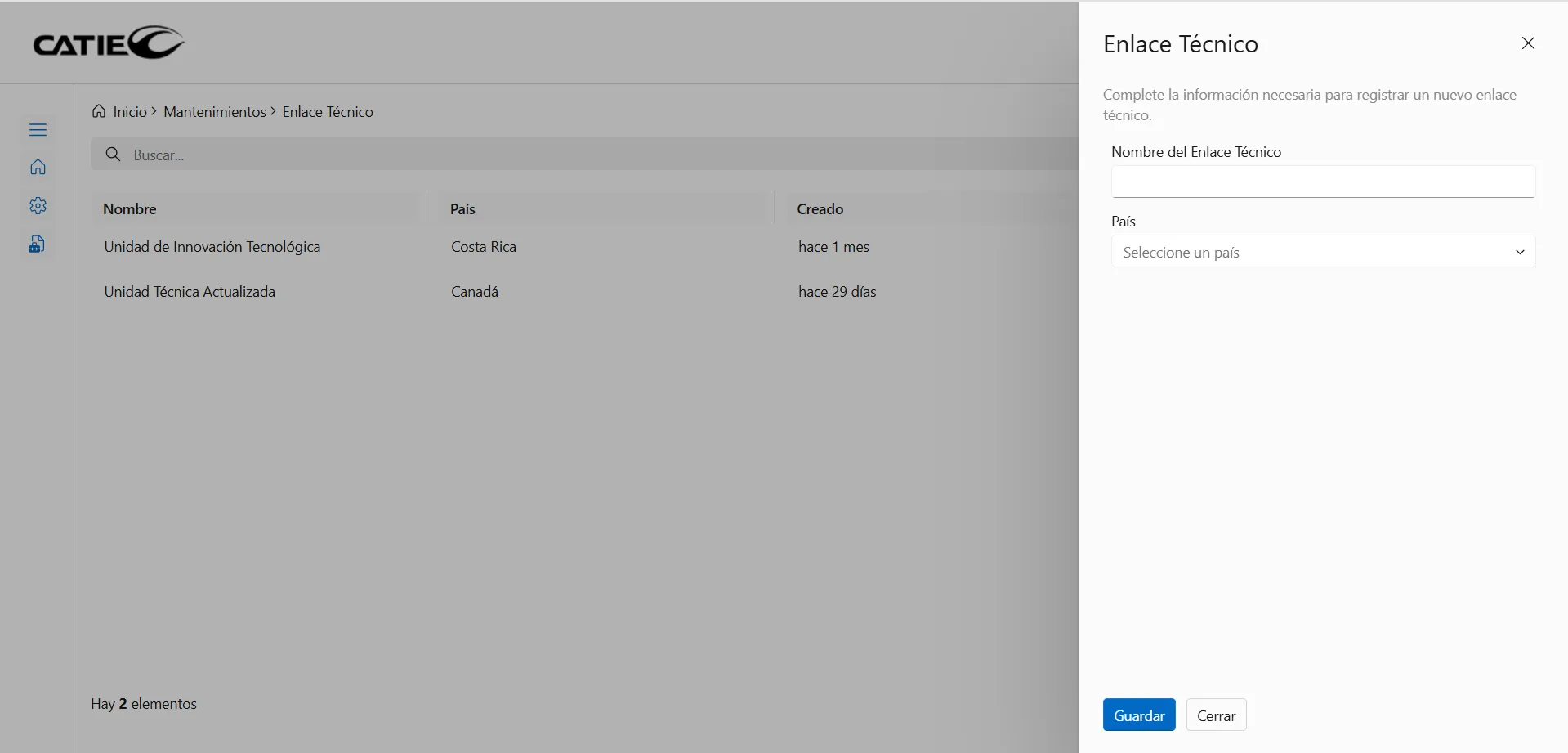Open the settings gear icon in sidebar

tap(38, 206)
